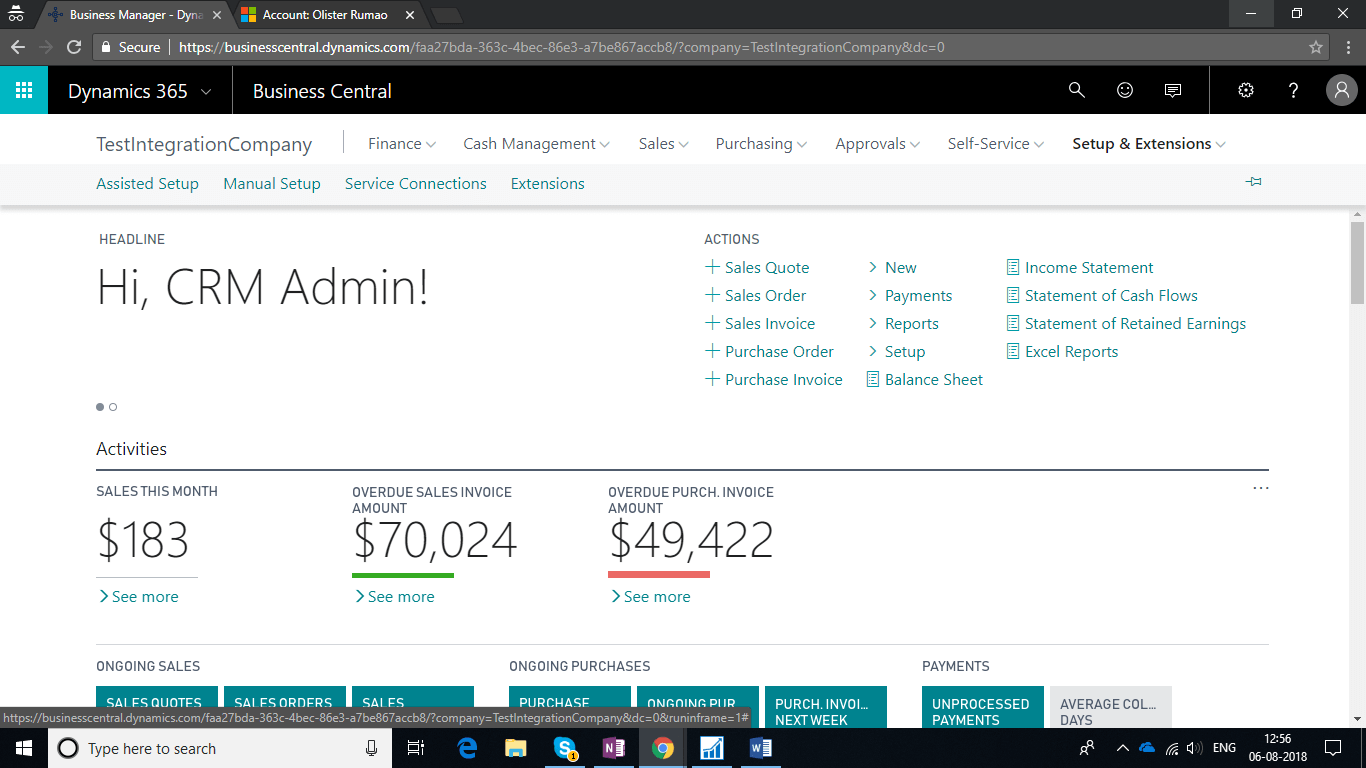Open the Extensions submenu item
This screenshot has width=1366, height=768.
[x=547, y=184]
